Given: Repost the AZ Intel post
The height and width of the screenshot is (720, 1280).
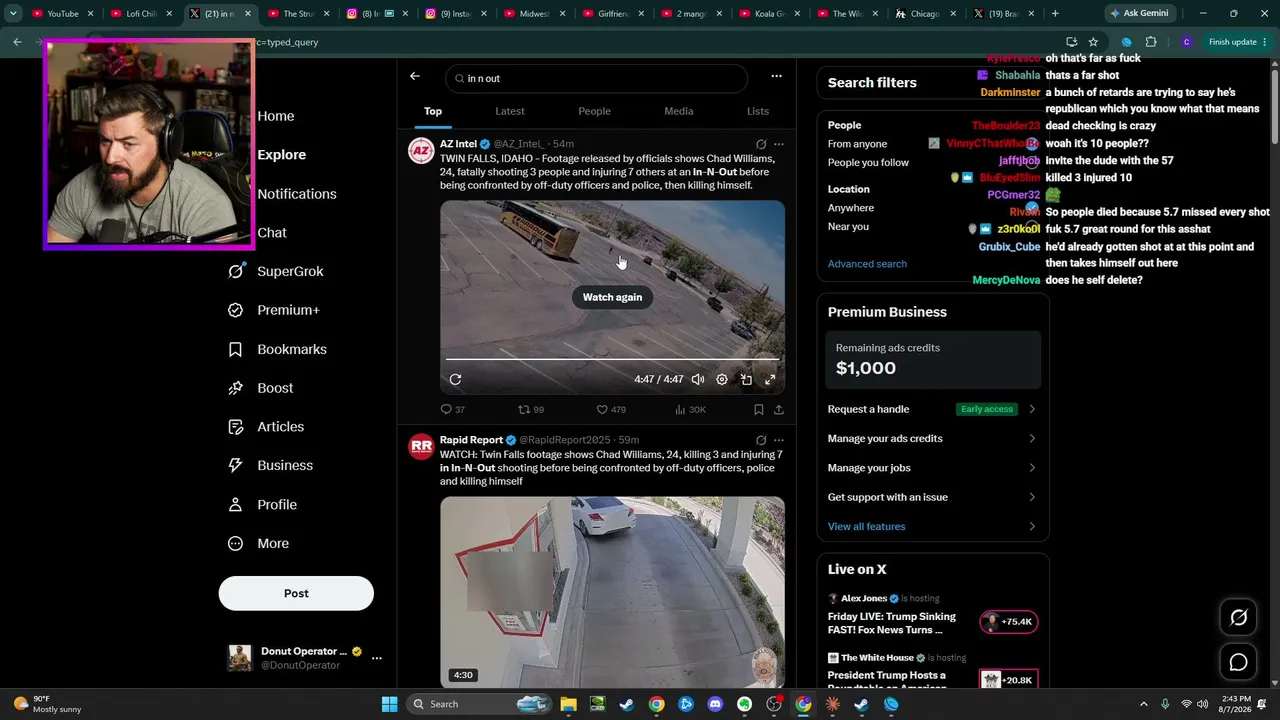Looking at the screenshot, I should [x=530, y=409].
